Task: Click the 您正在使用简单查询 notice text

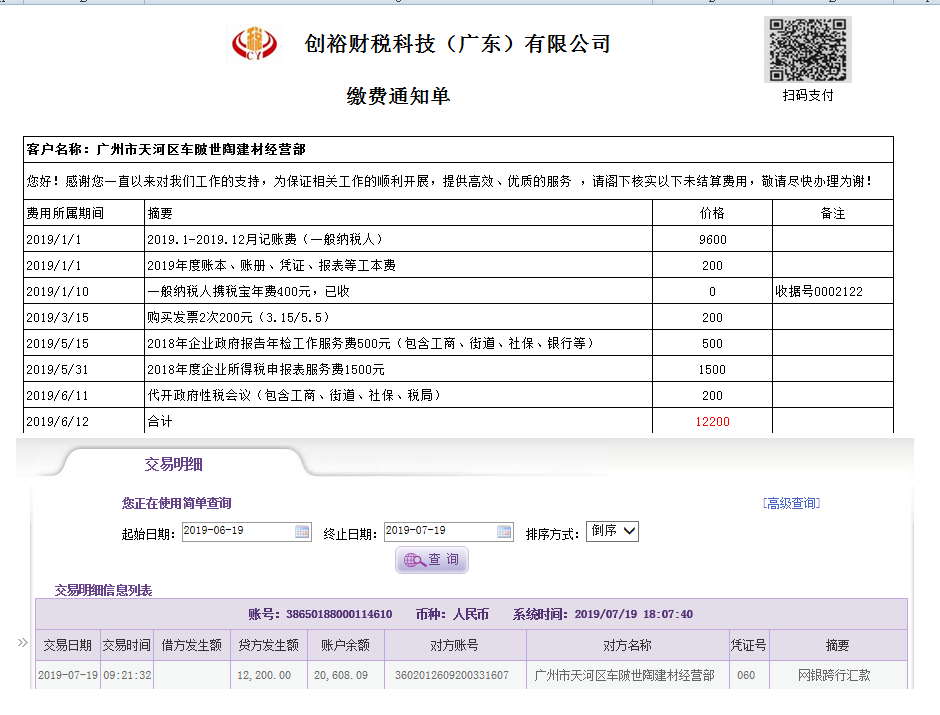Action: tap(176, 503)
